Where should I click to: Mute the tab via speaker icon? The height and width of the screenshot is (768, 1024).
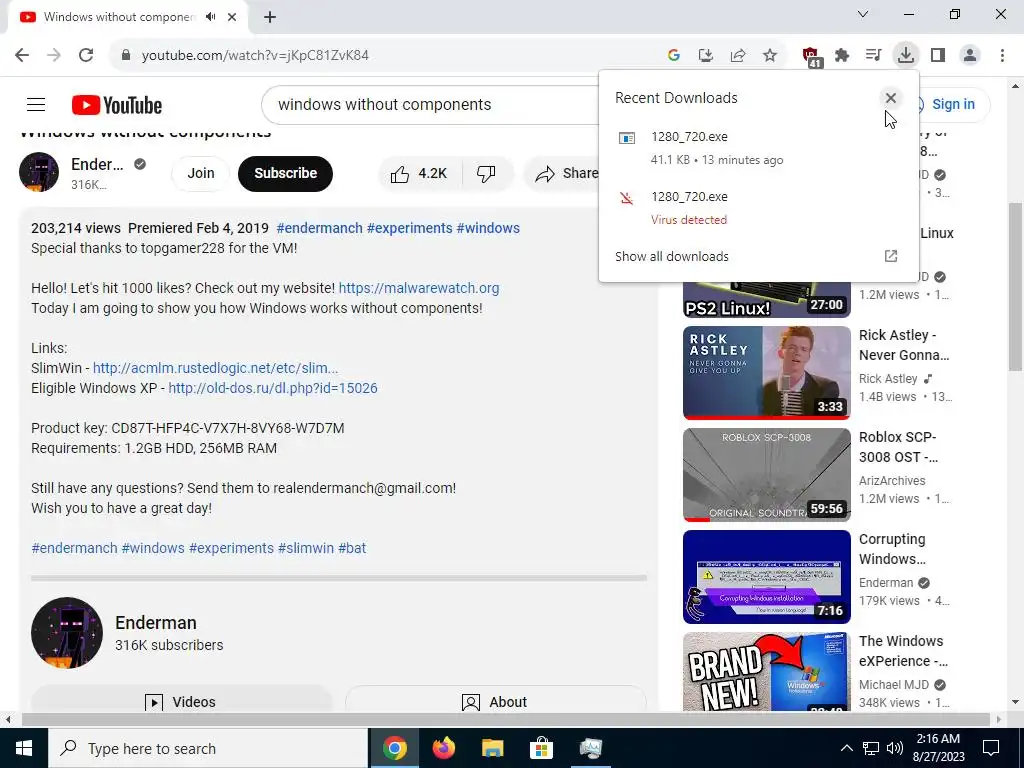pyautogui.click(x=210, y=17)
